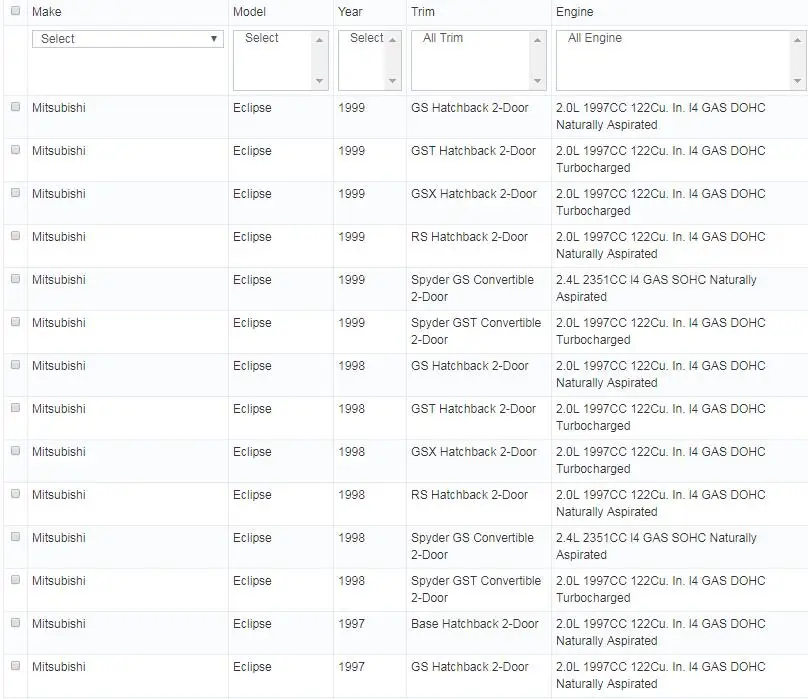Select the 1999 GSX Hatchback 2-Door trim cell
This screenshot has width=808, height=699.
(x=474, y=193)
